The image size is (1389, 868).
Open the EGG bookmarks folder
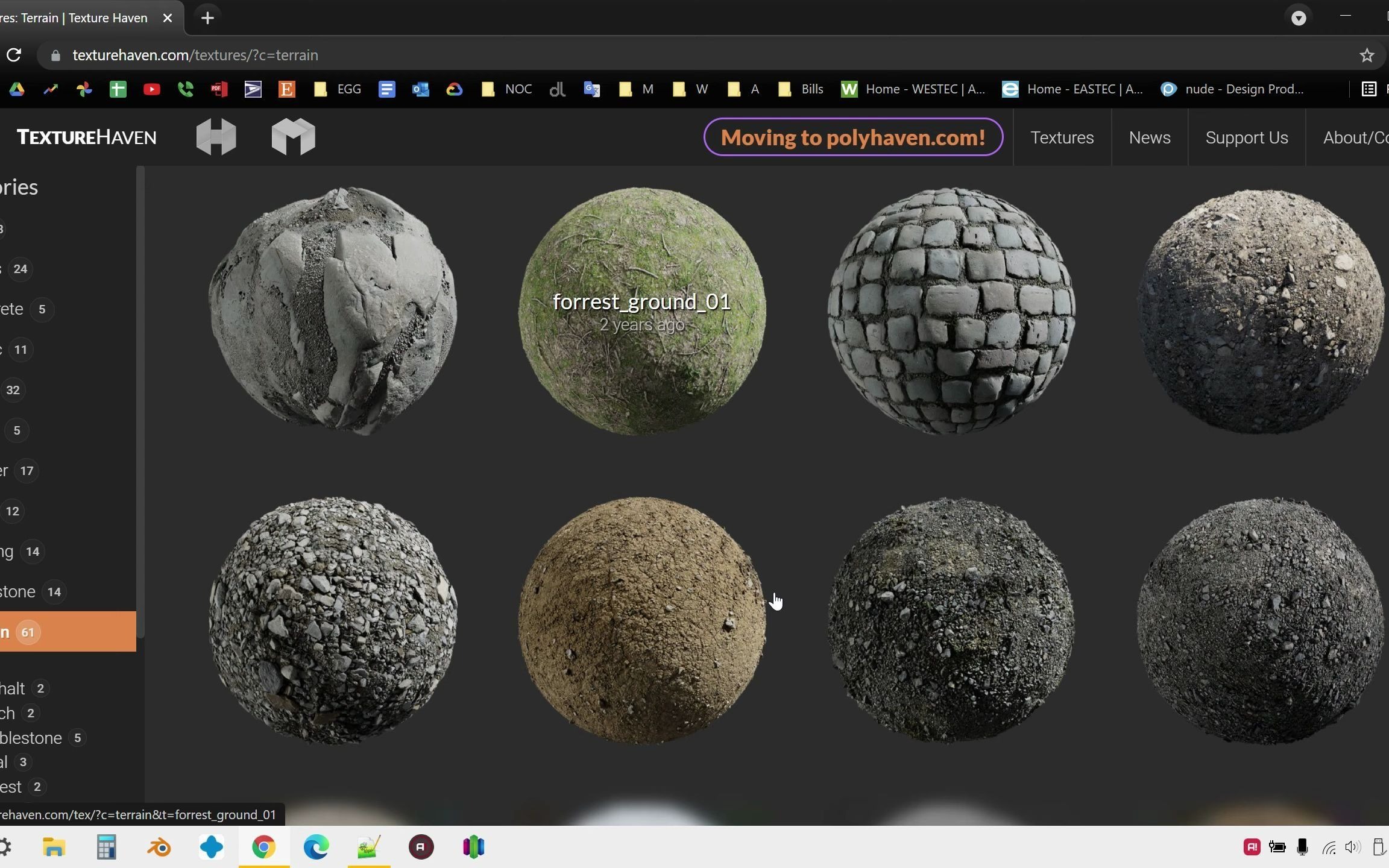coord(338,90)
